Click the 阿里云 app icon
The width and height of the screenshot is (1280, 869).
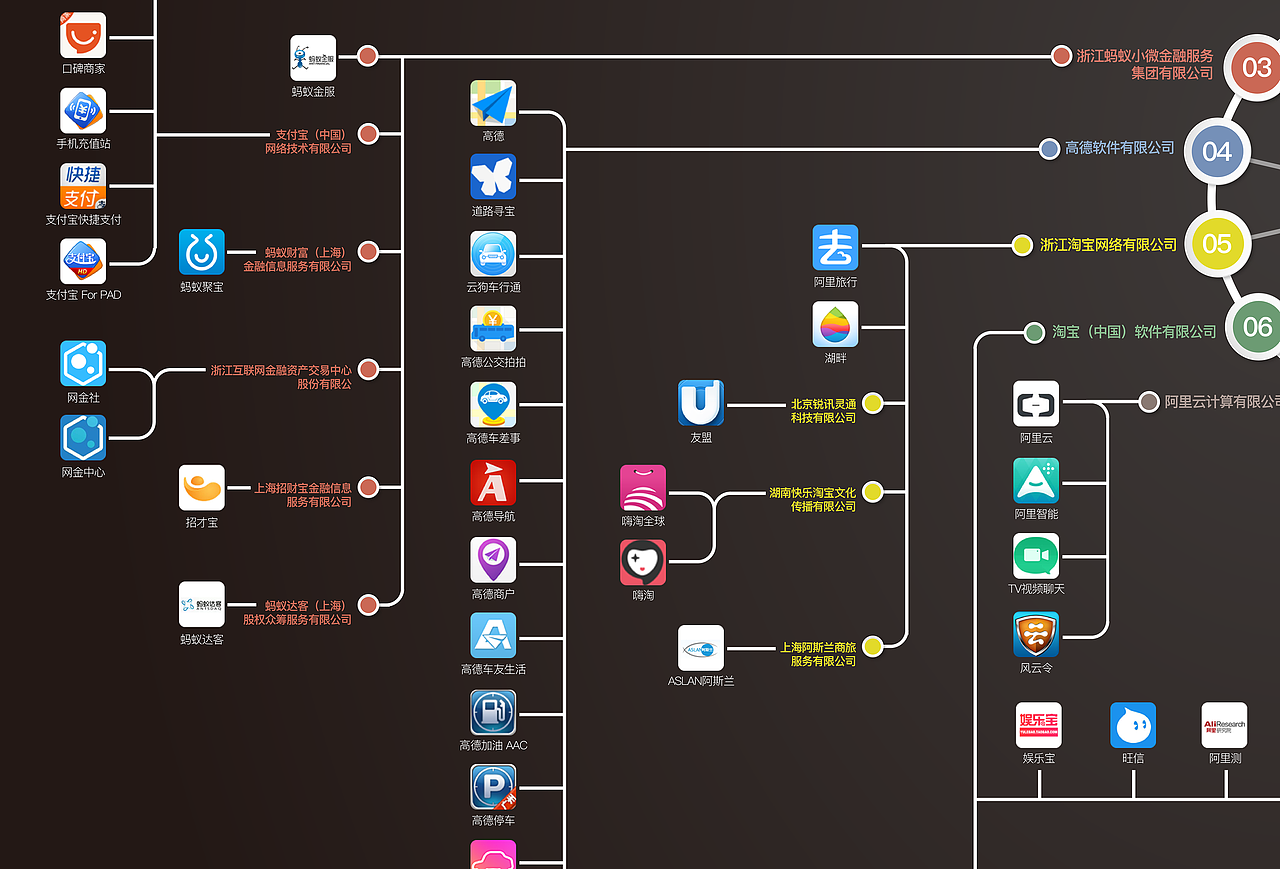(x=1036, y=404)
